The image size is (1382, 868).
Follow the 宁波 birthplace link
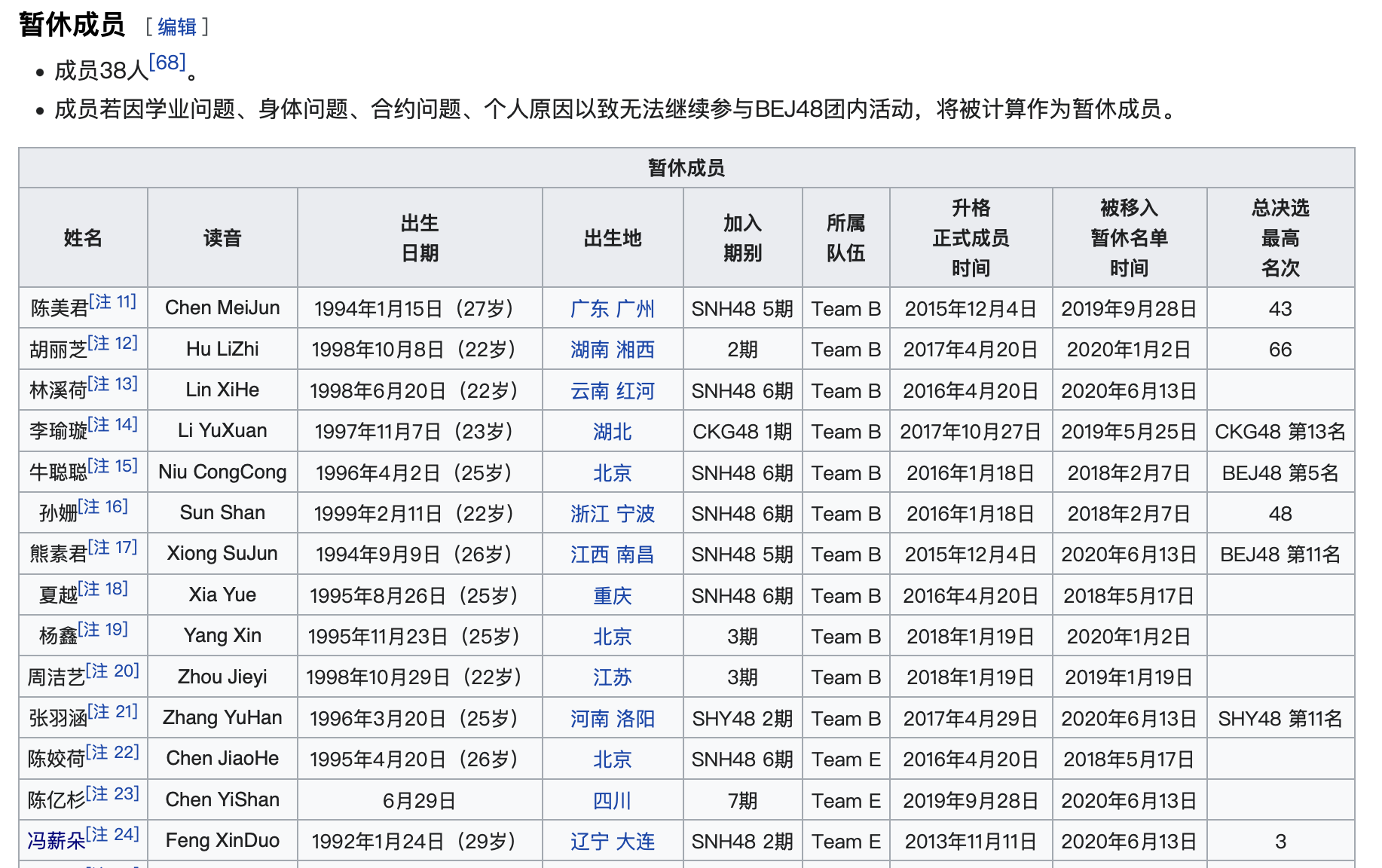point(635,514)
